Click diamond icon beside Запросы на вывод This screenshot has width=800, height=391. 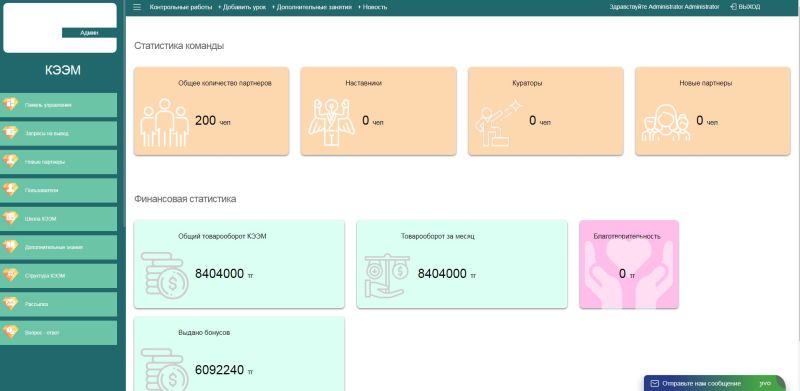[10, 133]
